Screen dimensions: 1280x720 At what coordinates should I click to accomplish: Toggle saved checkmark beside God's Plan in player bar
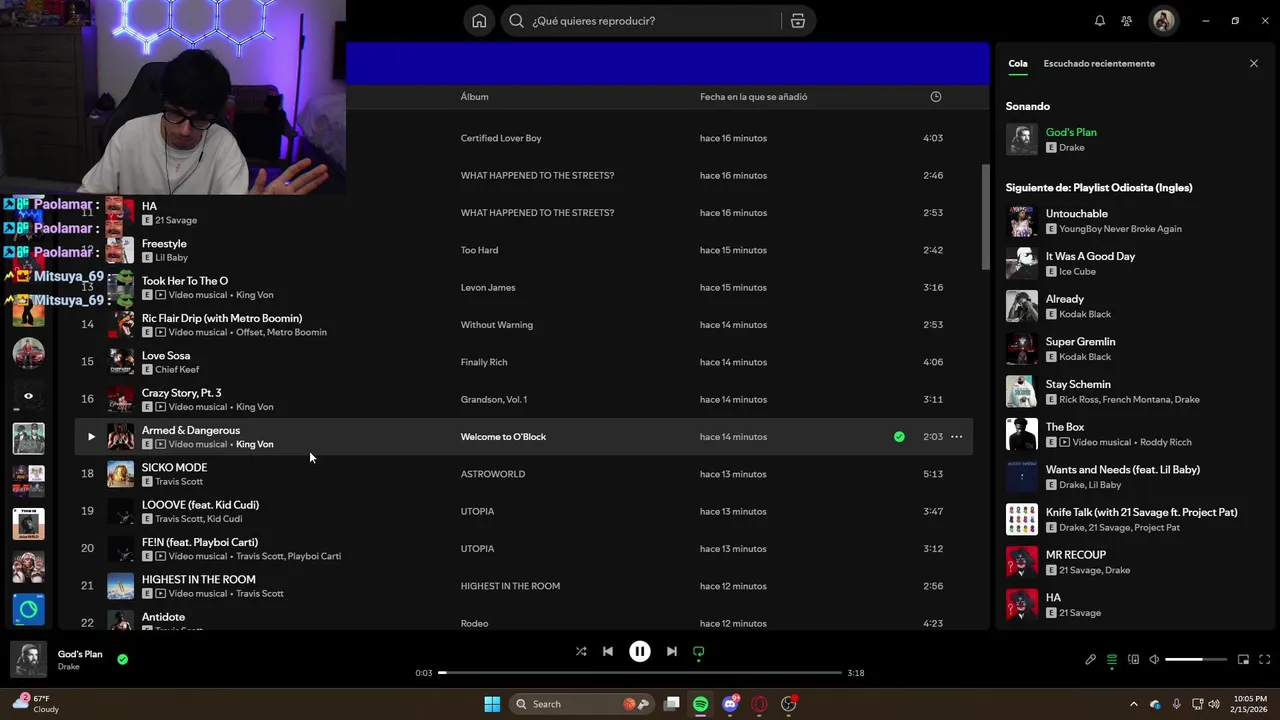[122, 660]
